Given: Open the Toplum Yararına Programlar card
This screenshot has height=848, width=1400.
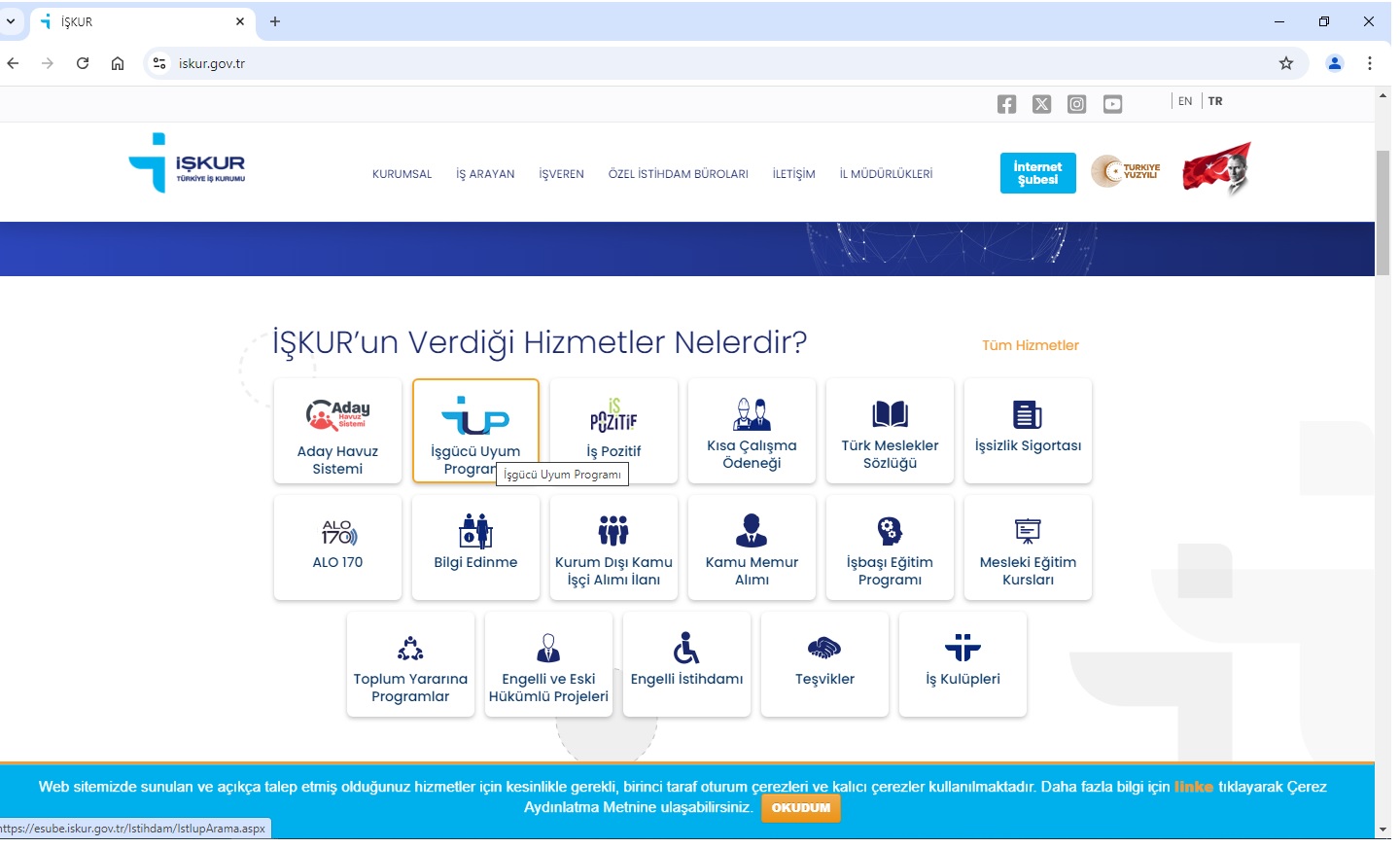Looking at the screenshot, I should (x=410, y=664).
